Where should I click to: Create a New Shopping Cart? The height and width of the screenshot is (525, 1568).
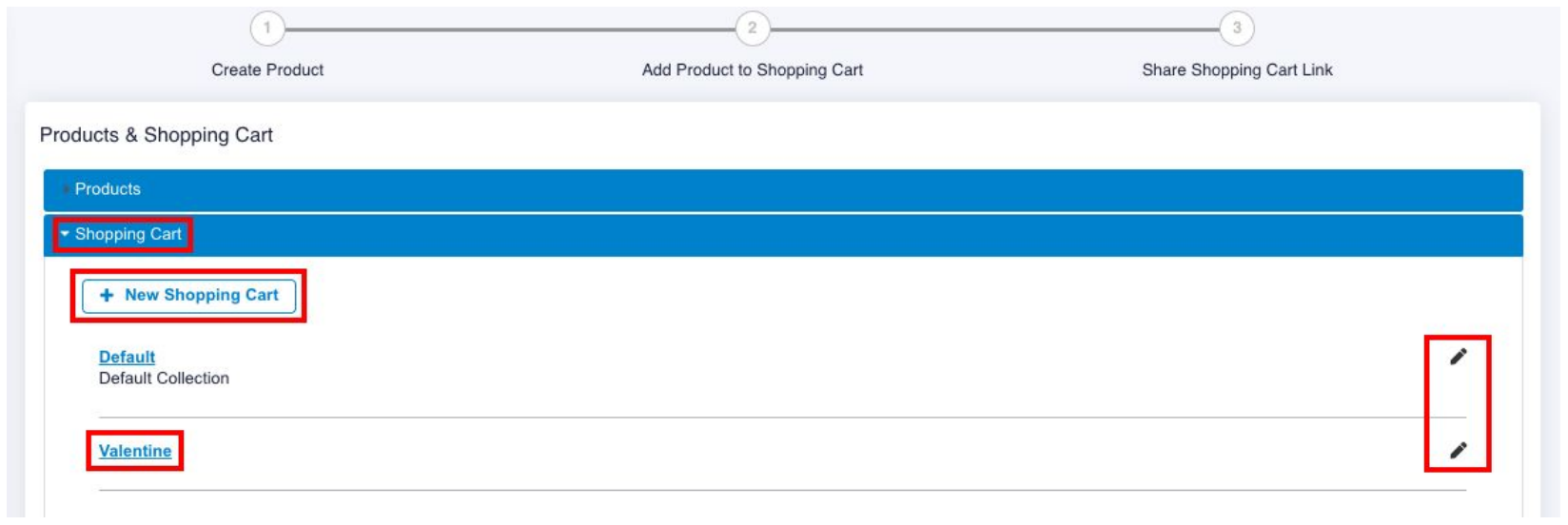tap(188, 296)
